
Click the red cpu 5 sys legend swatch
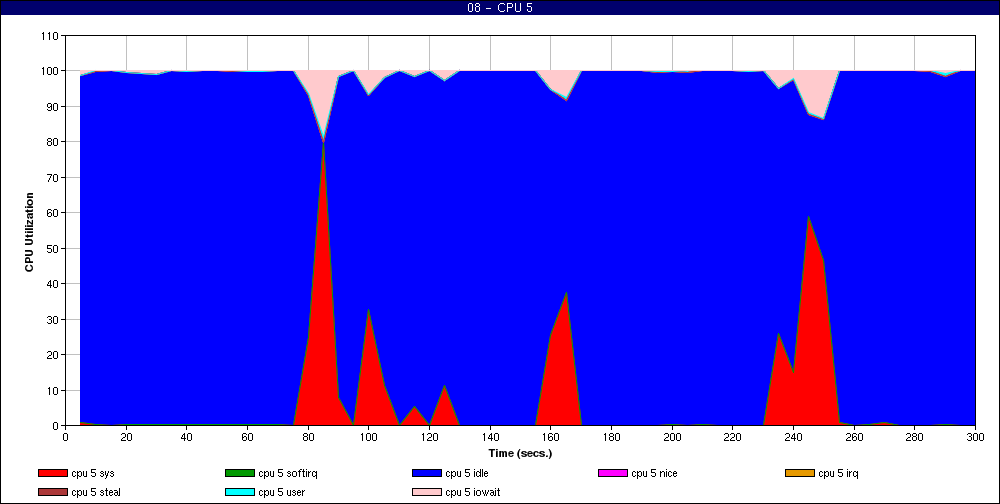52,473
